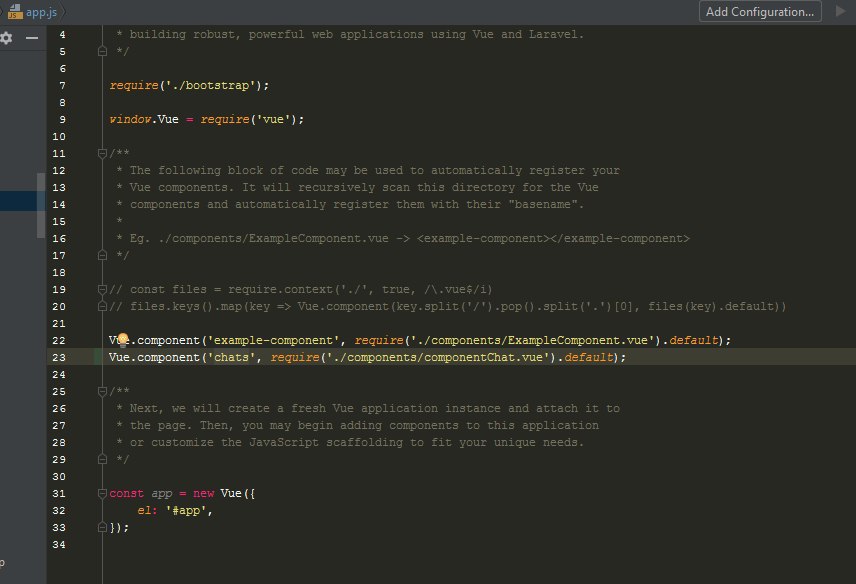Click the 'vue' string on line 9

click(x=274, y=120)
